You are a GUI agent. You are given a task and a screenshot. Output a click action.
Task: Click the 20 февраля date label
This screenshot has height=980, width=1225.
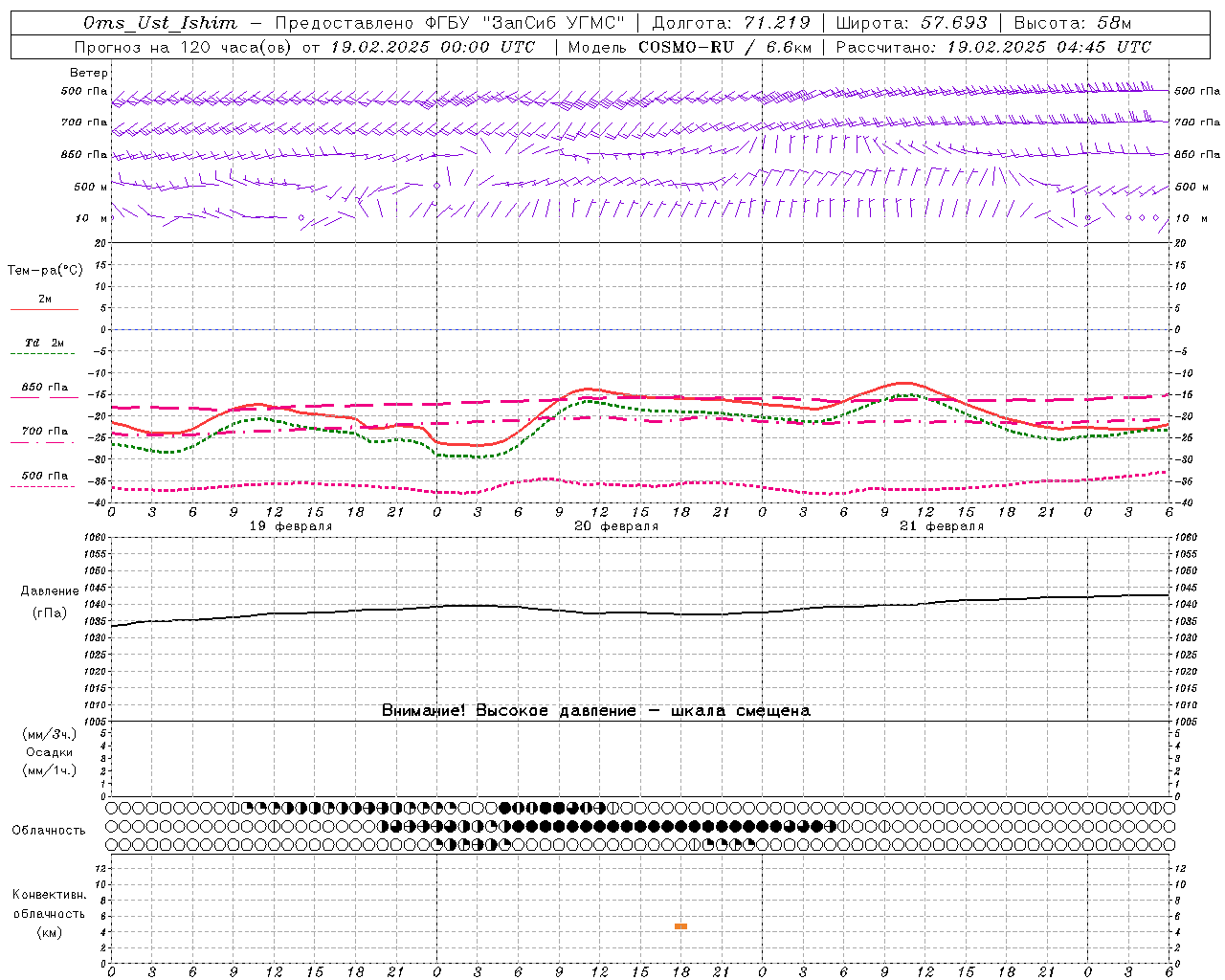(x=616, y=526)
